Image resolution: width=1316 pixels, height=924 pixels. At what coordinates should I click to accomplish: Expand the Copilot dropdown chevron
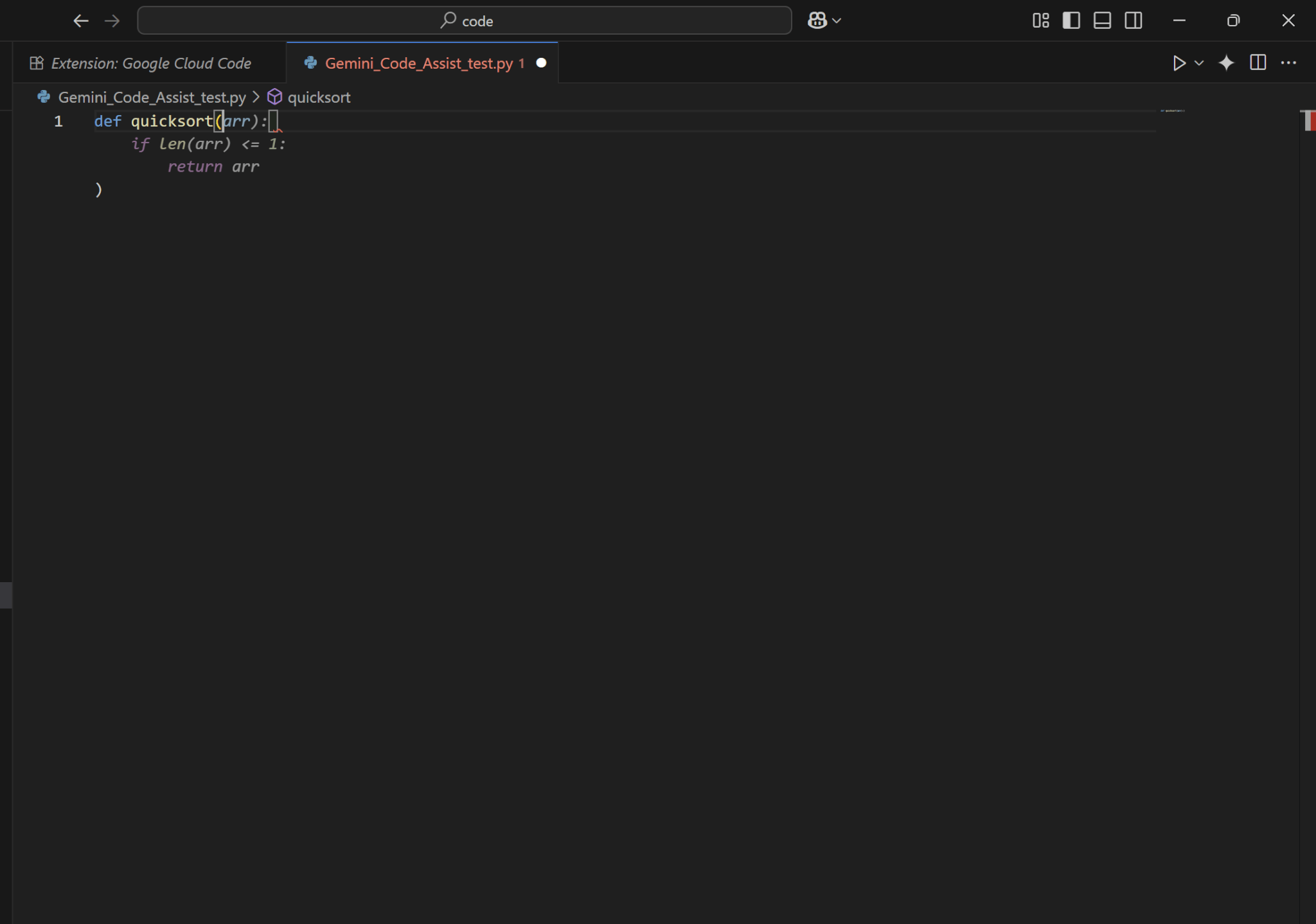point(837,21)
